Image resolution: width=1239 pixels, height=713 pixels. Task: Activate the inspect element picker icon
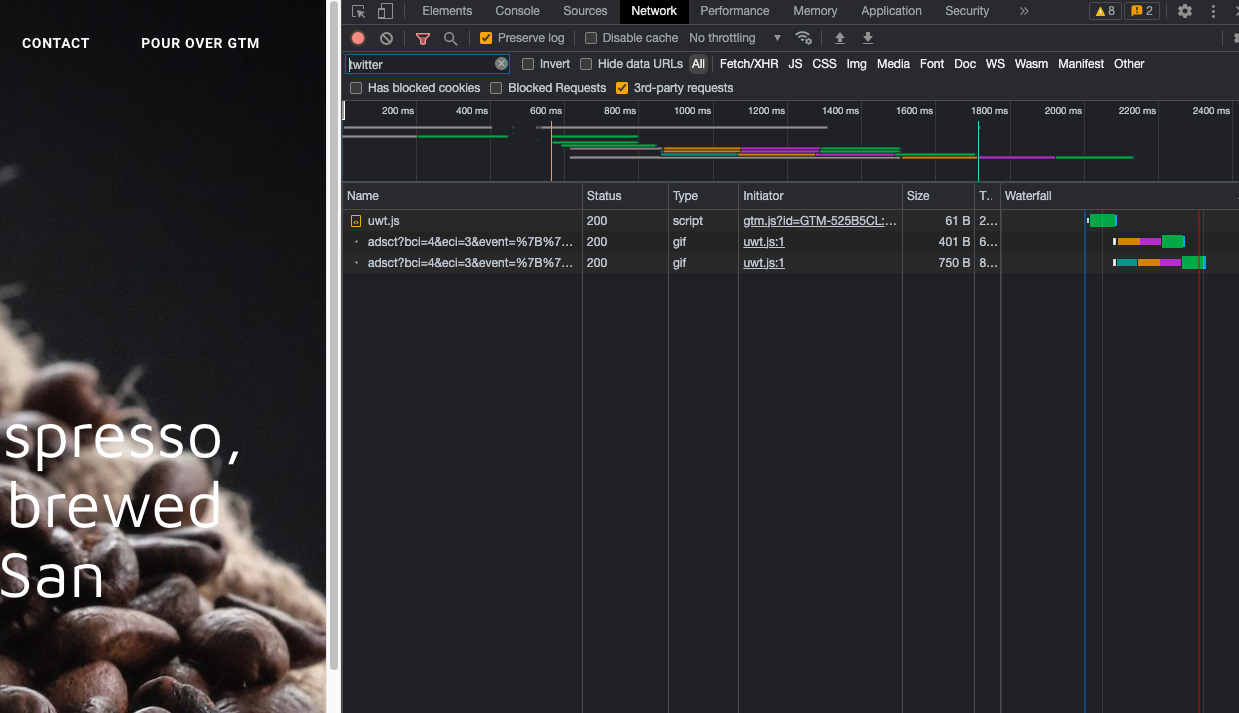359,11
